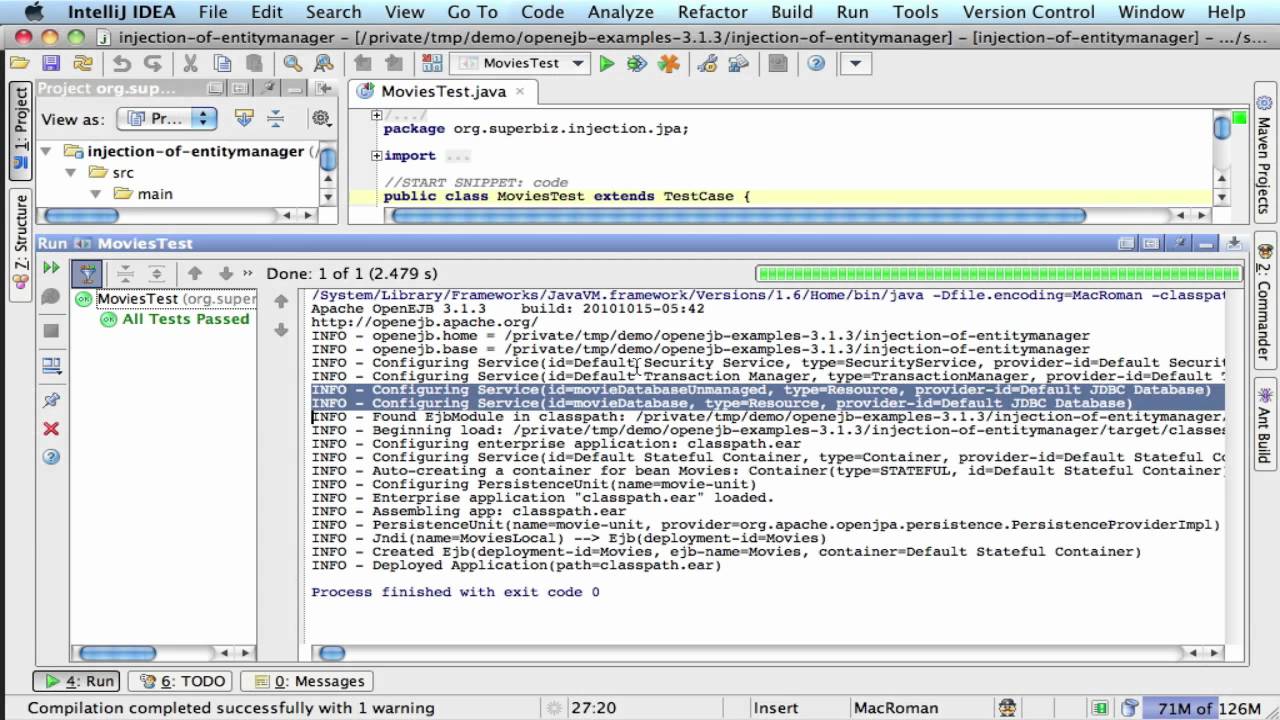This screenshot has width=1280, height=720.
Task: Click the Stop process square icon
Action: point(51,331)
